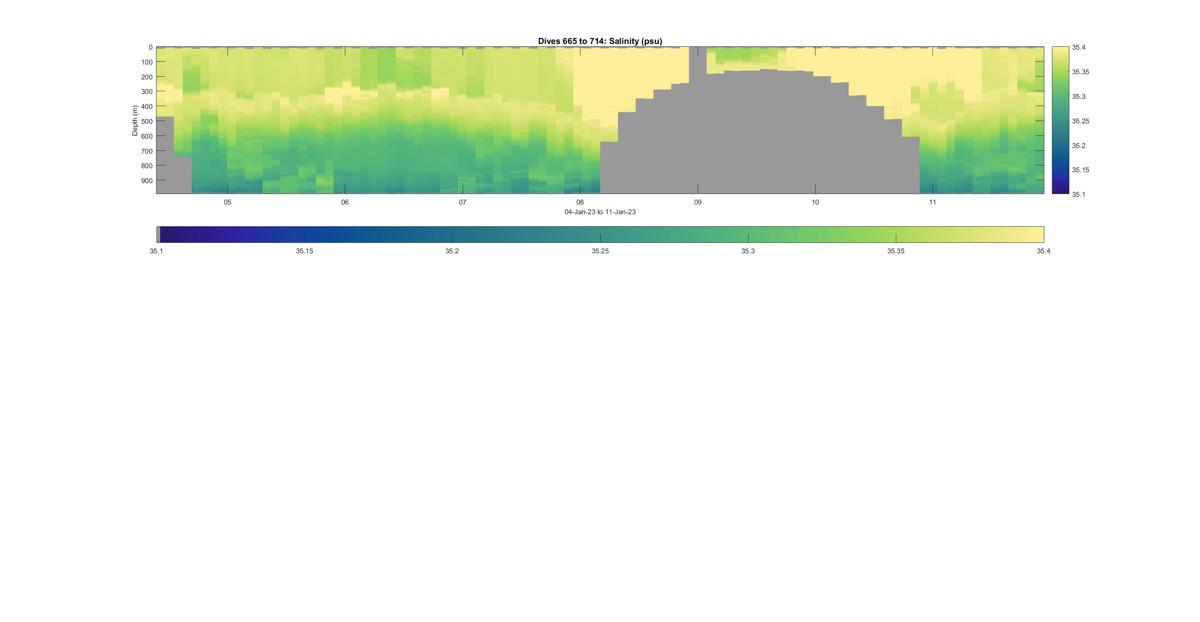Pick "35.4" under the horizontal colorbar
Viewport: 1200px width, 622px height.
point(1044,251)
